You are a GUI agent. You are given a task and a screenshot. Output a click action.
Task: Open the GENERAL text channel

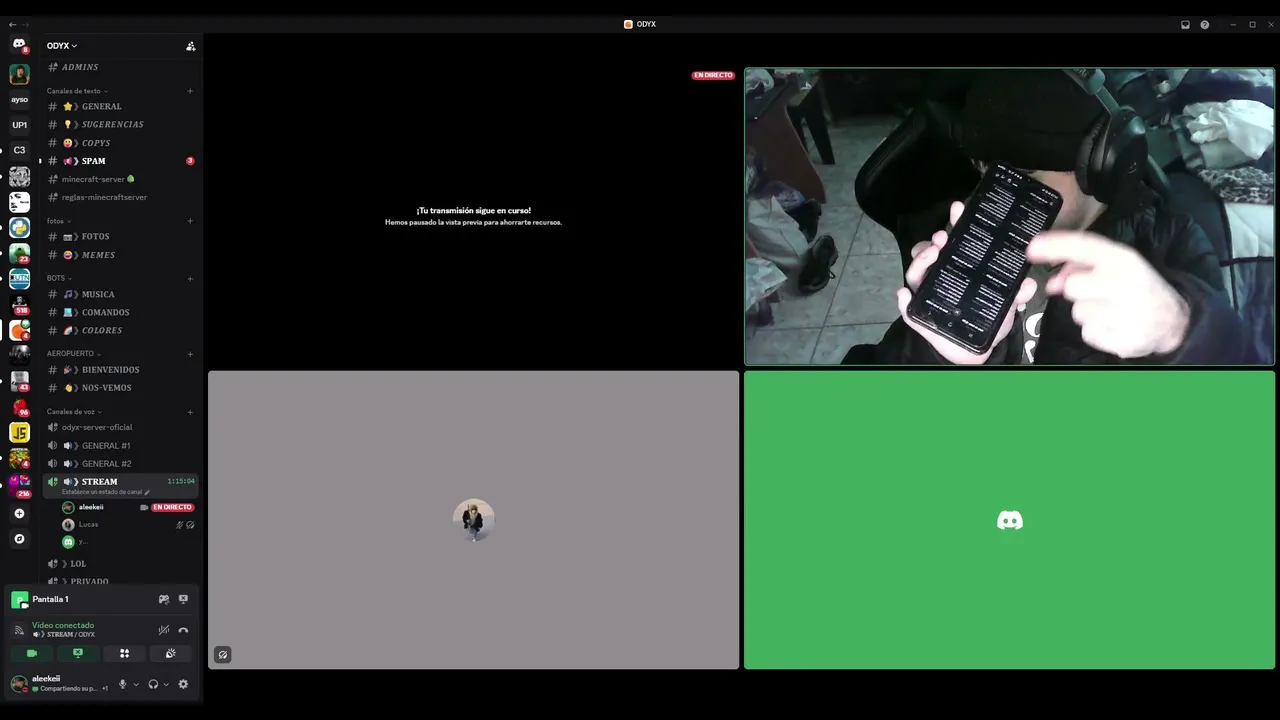click(121, 106)
